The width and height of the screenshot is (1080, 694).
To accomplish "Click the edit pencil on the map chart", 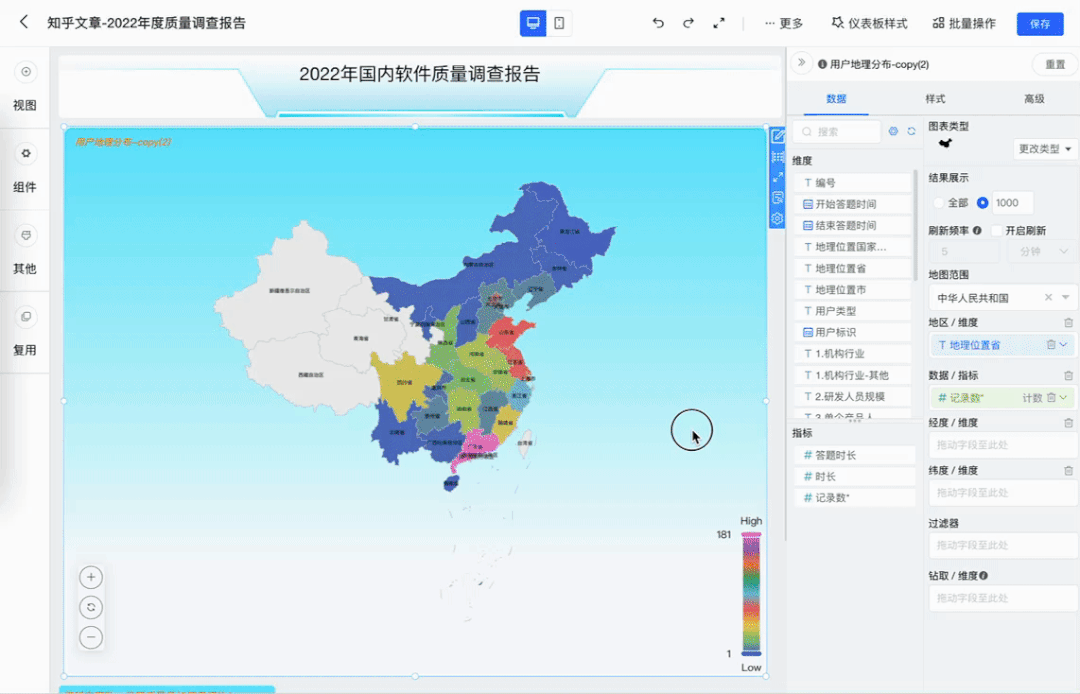I will [x=777, y=135].
